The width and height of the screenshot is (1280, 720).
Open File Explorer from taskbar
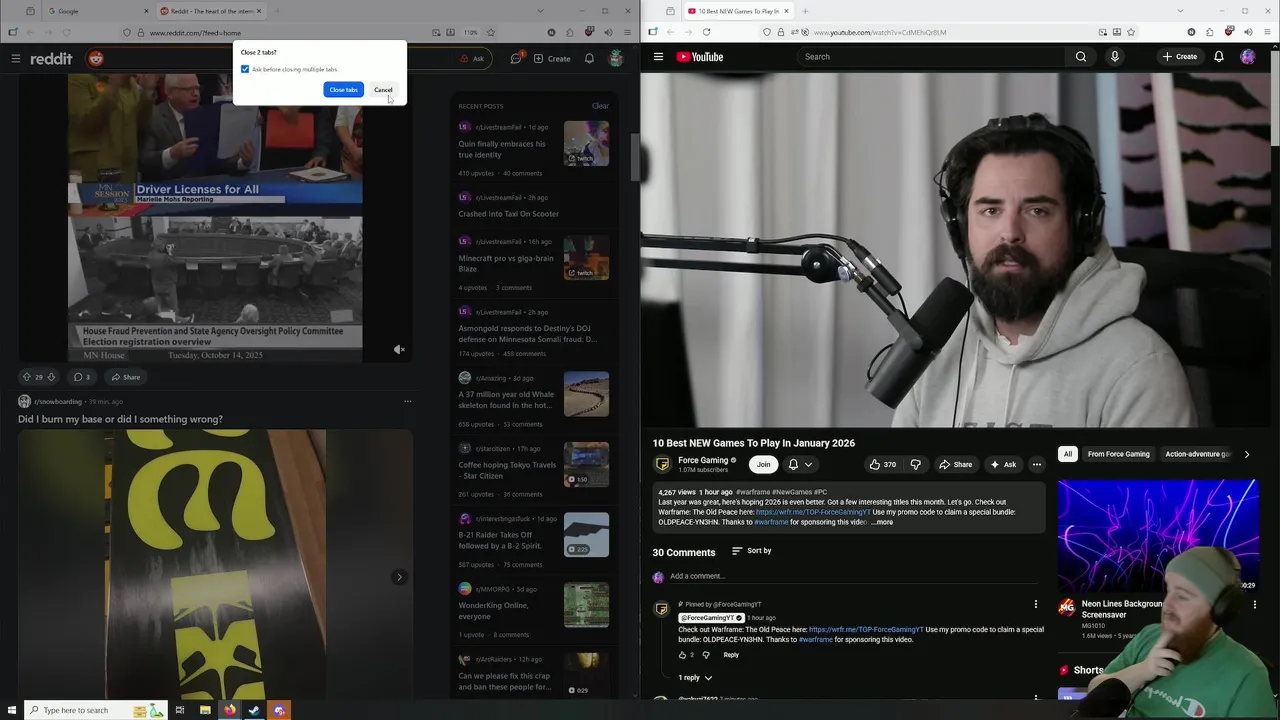tap(205, 710)
